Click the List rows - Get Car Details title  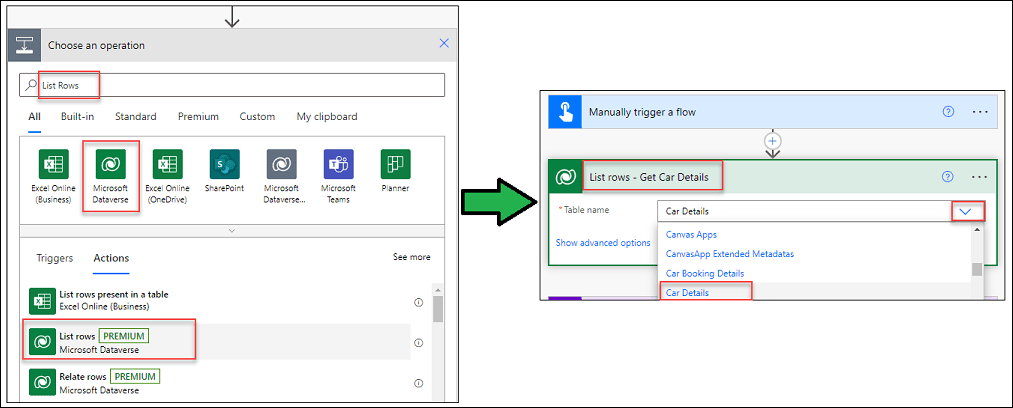coord(649,177)
